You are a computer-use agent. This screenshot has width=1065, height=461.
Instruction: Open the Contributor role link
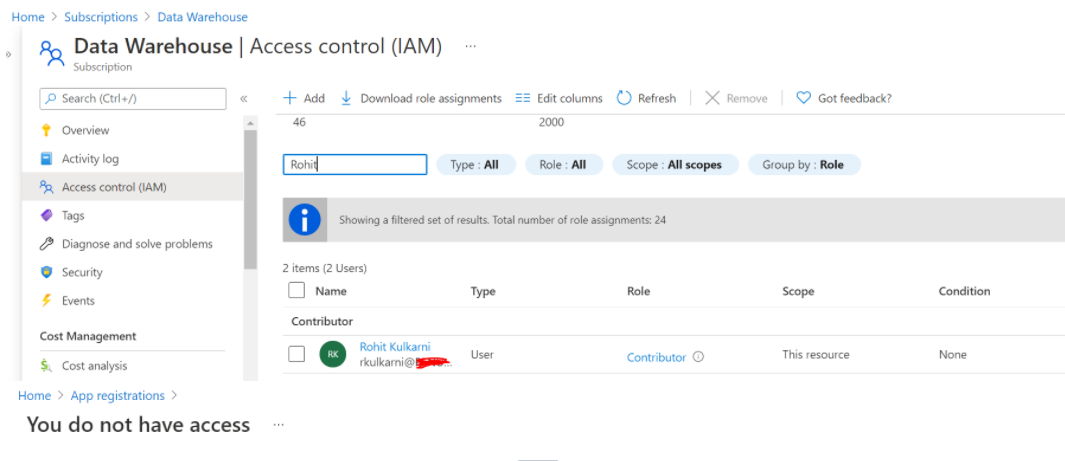656,357
